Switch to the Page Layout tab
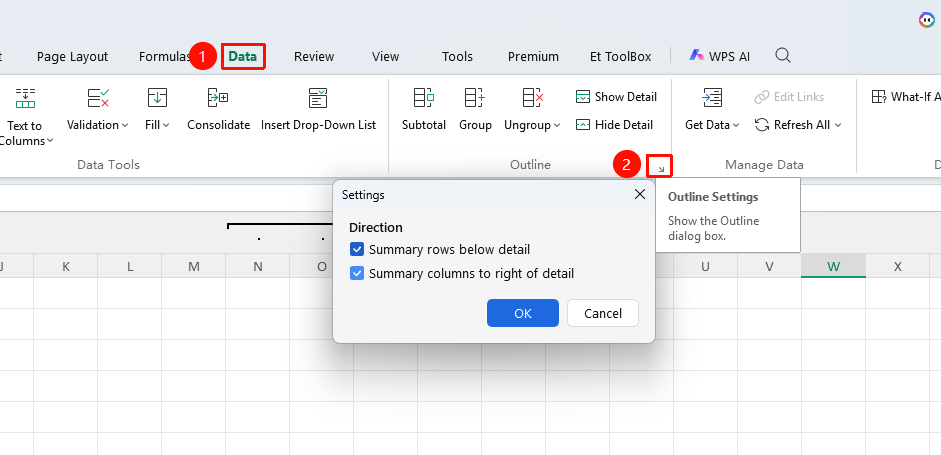 pos(73,56)
